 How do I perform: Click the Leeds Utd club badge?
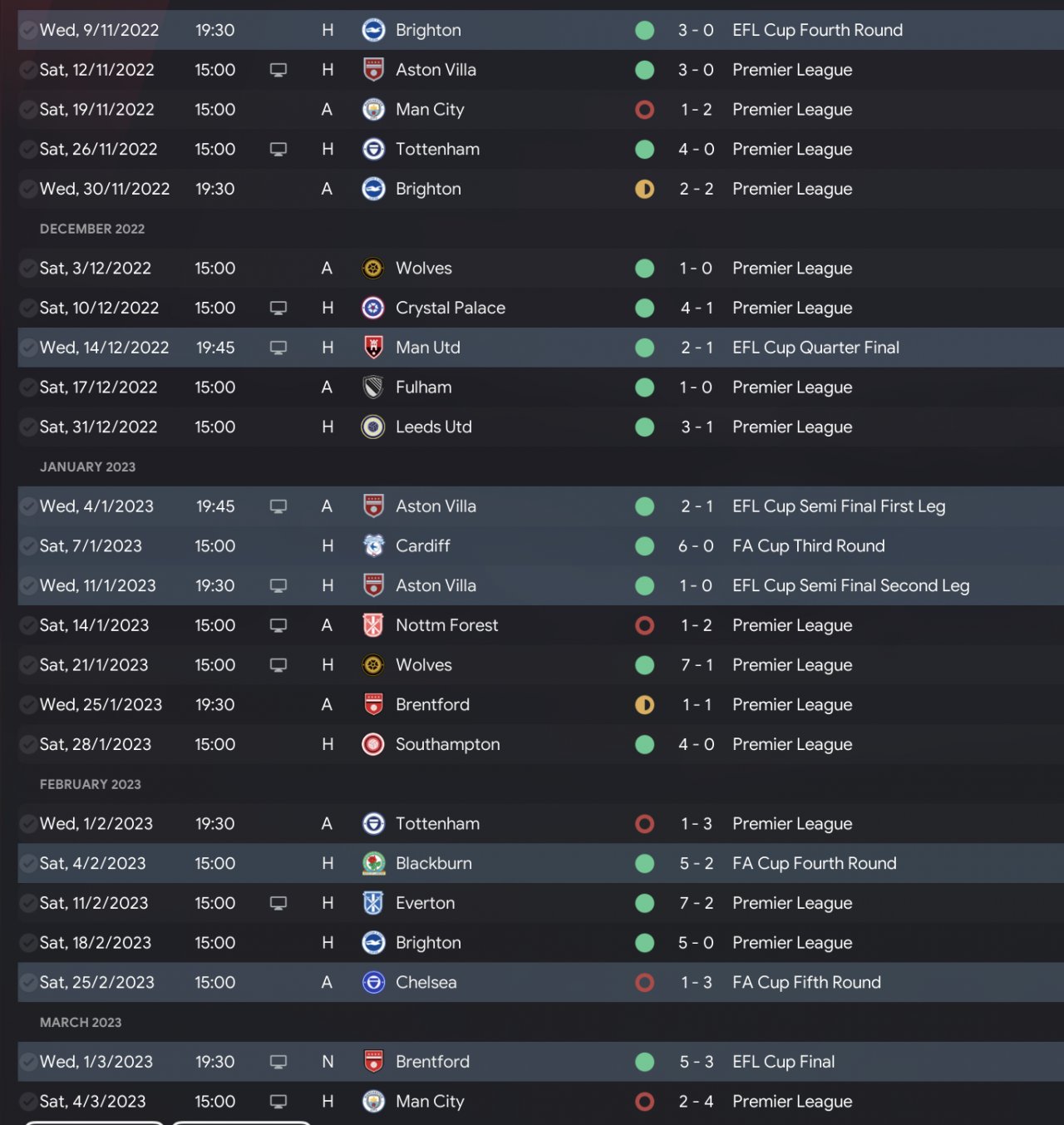point(373,427)
